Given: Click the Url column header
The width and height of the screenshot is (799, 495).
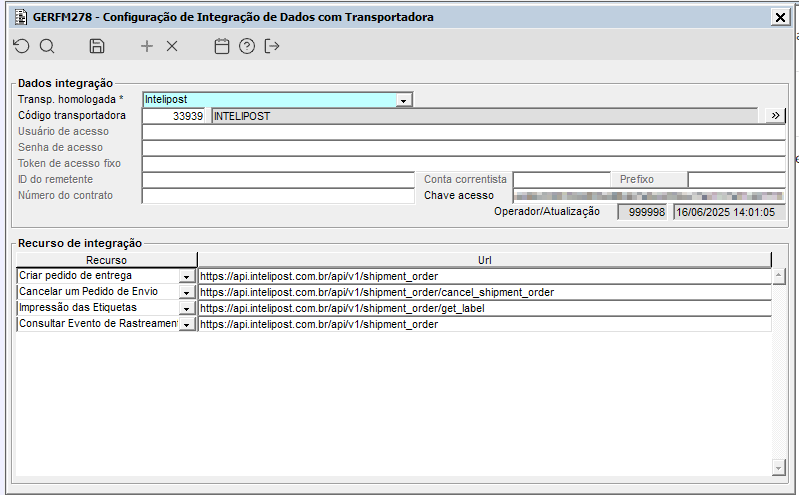Looking at the screenshot, I should click(485, 260).
